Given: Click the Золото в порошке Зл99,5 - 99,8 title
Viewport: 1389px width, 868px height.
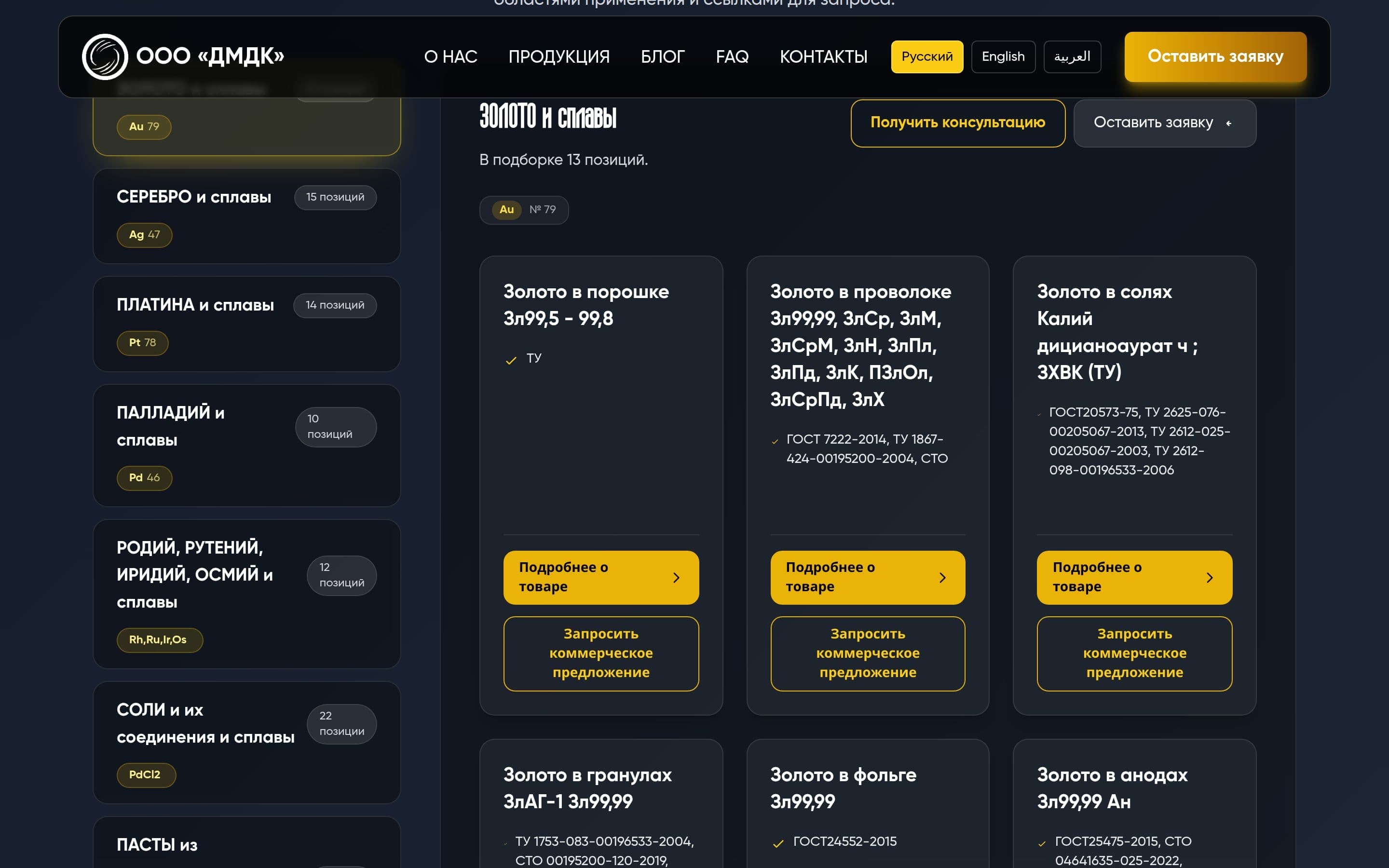Looking at the screenshot, I should (586, 305).
